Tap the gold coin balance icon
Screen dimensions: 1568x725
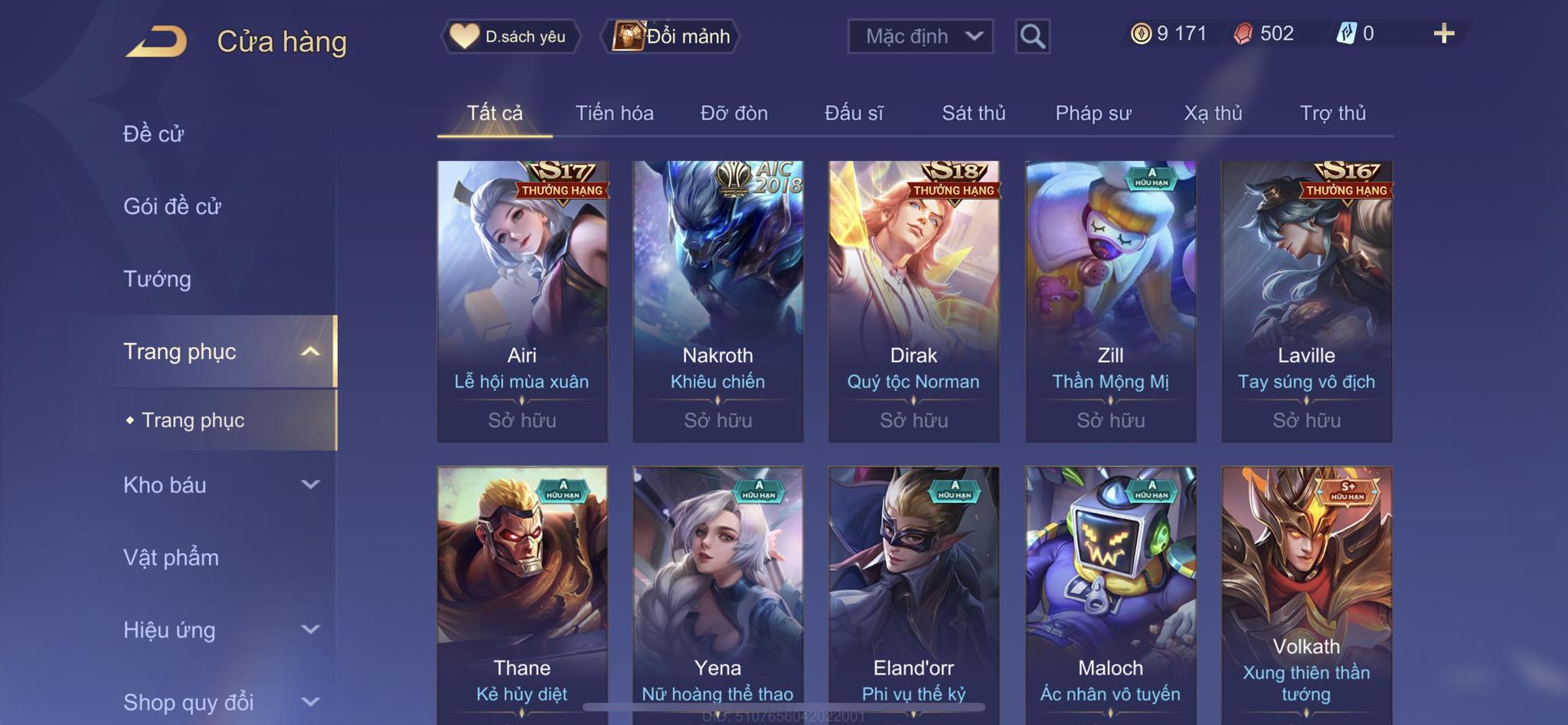point(1141,34)
